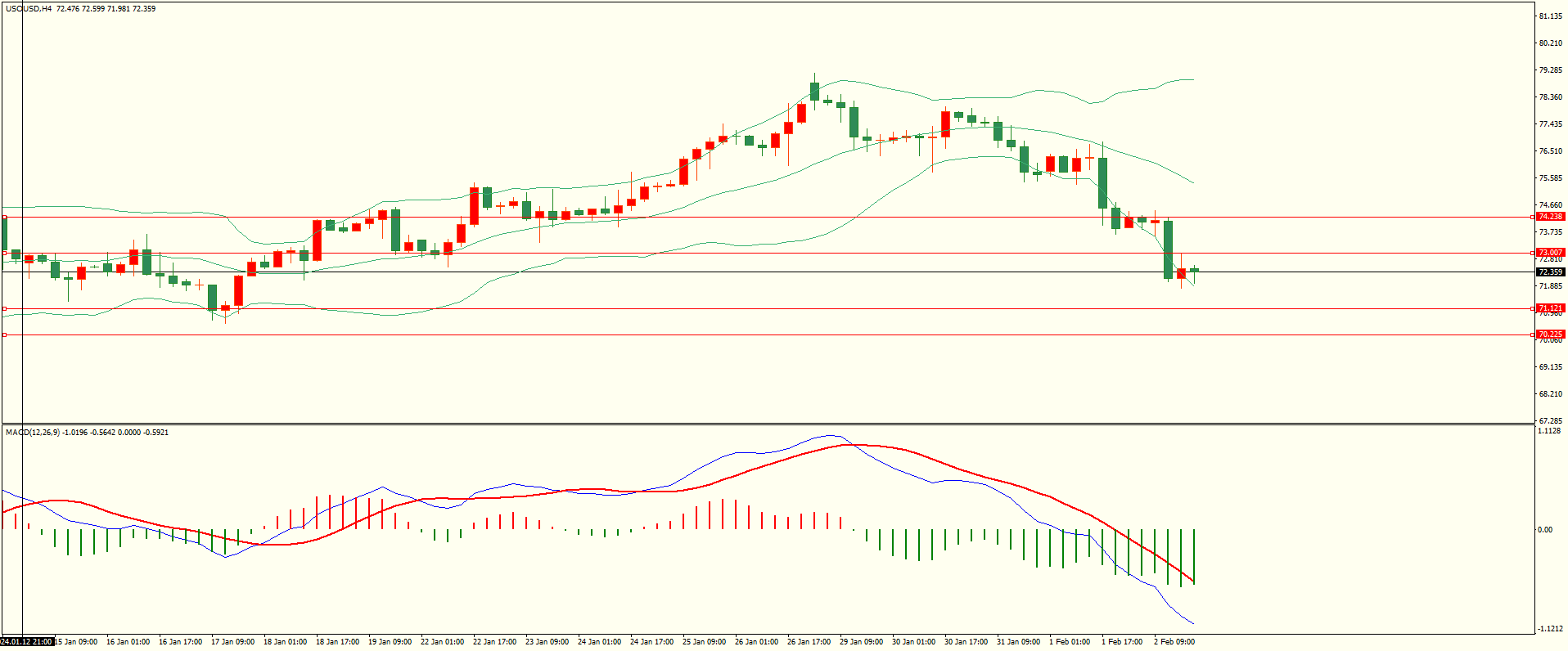1568x651 pixels.
Task: Click the 29 Jan 09:00 time axis label
Action: pyautogui.click(x=861, y=642)
